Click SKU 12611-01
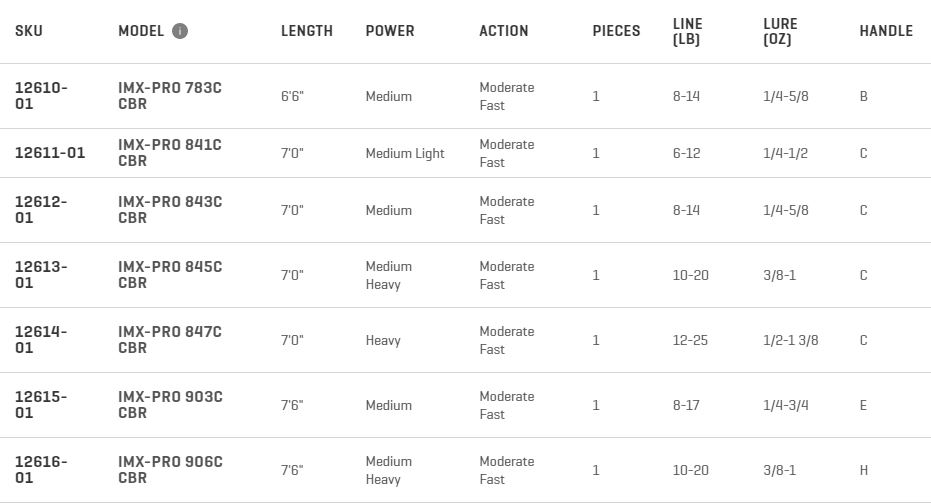This screenshot has width=931, height=503. coord(50,153)
